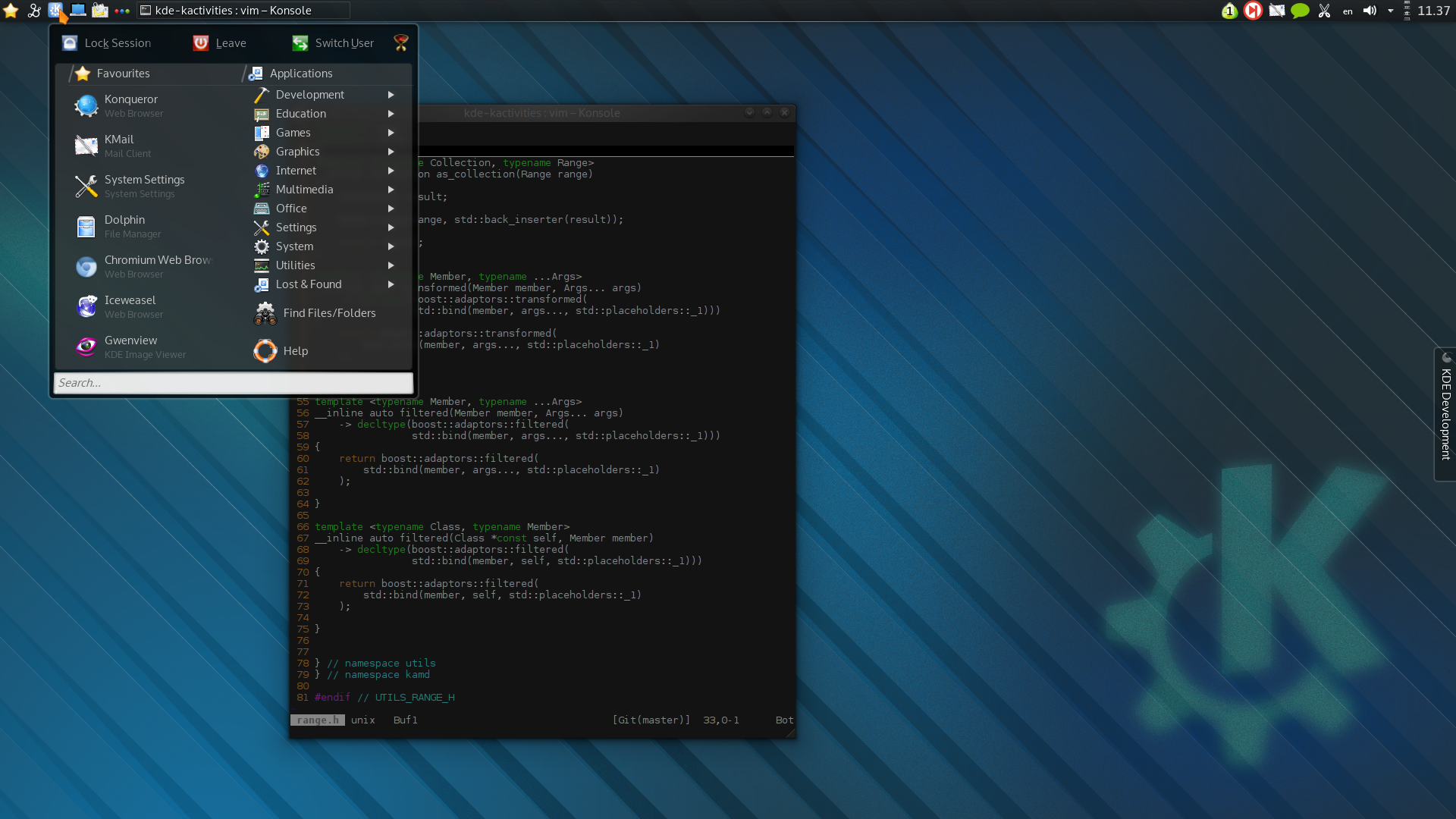
Task: Click Find Files/Folders menu item
Action: [x=329, y=312]
